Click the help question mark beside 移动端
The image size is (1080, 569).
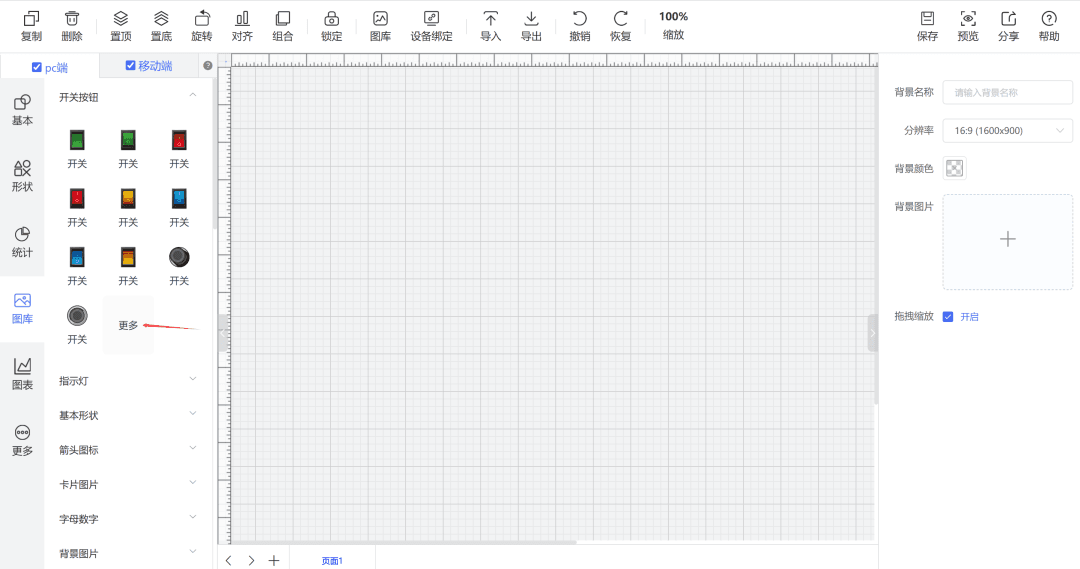208,66
